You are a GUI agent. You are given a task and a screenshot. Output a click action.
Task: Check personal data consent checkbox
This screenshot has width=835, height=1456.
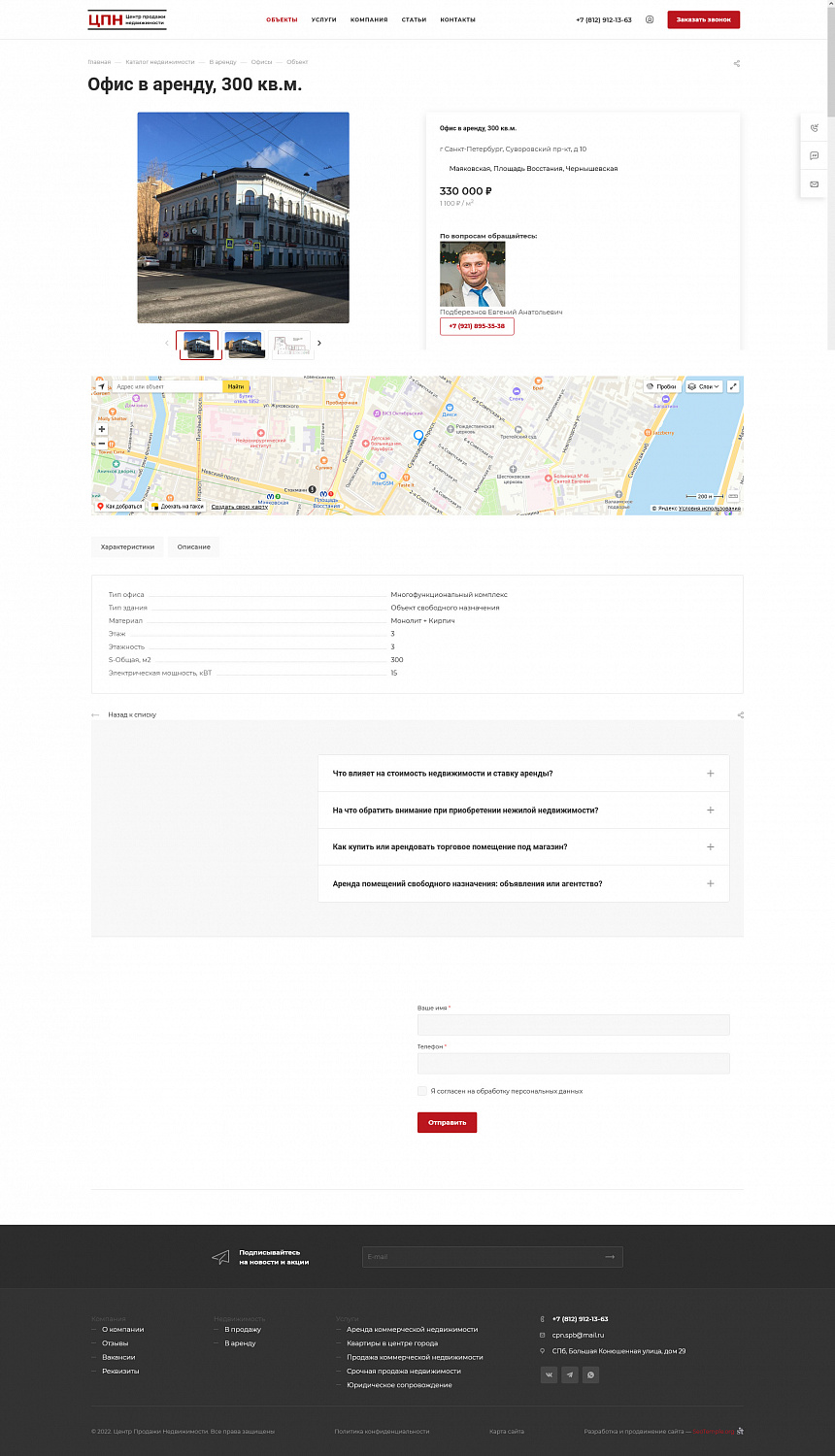coord(421,1091)
